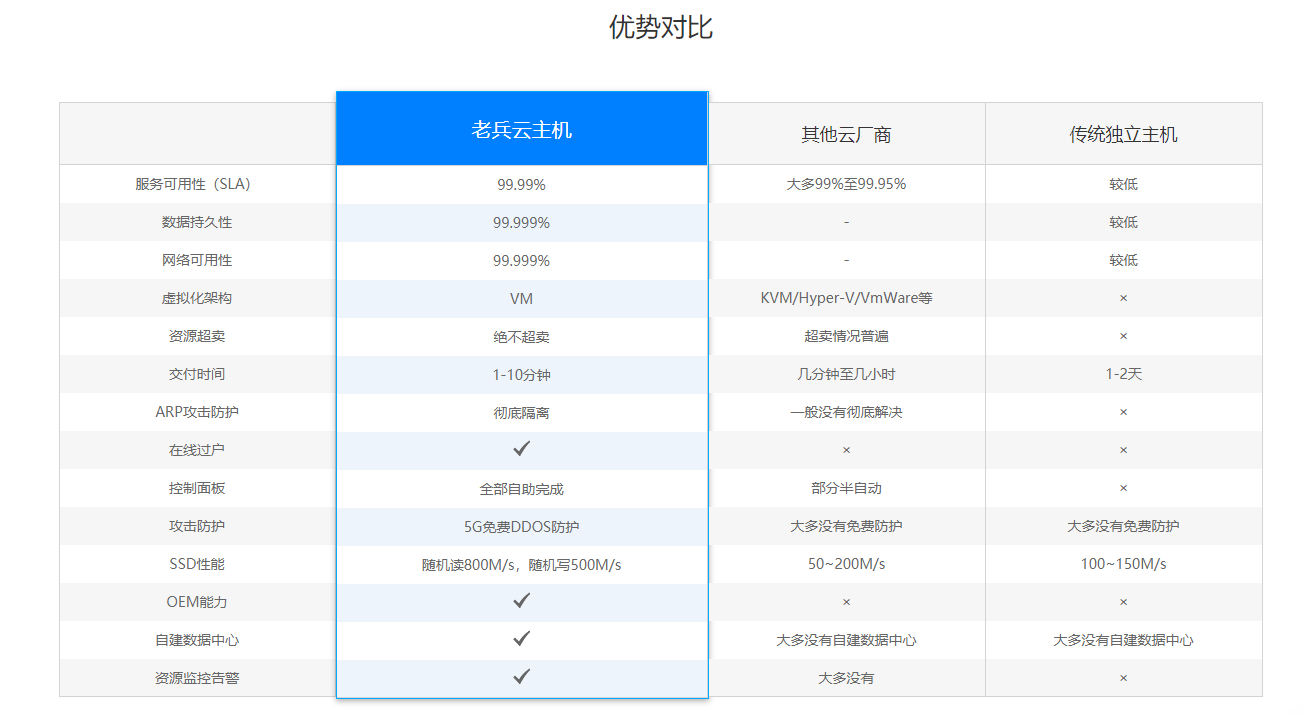Screen dimensions: 1302x714
Task: Click the 大多没有 cell in 资源监控告警 row
Action: click(x=846, y=678)
